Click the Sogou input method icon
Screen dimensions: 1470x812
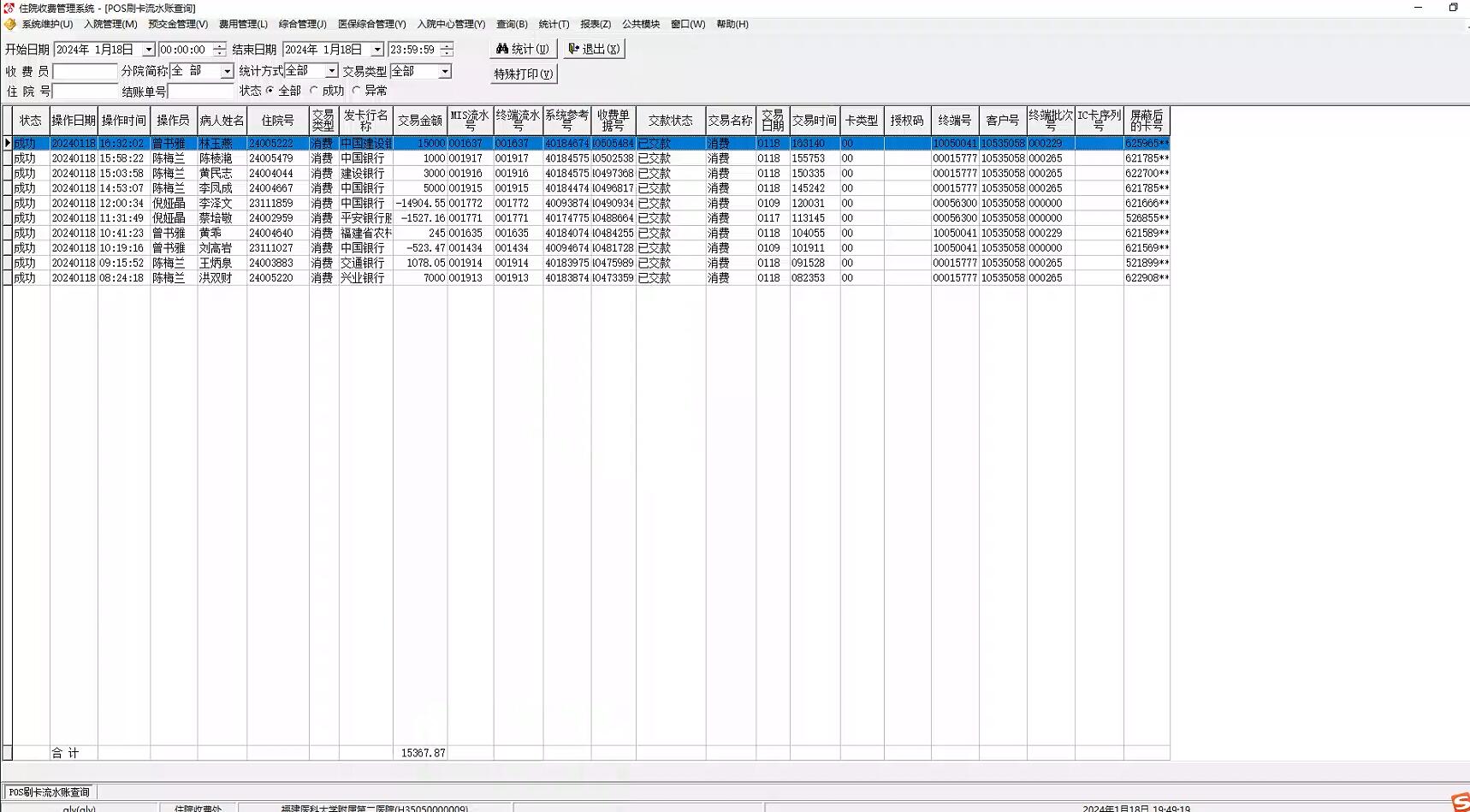tap(1461, 803)
